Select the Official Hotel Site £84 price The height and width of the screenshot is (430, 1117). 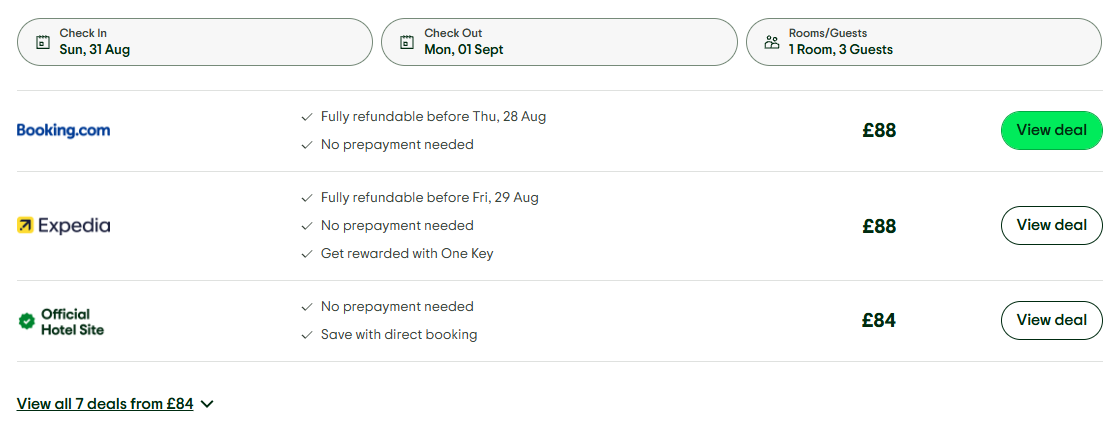point(879,321)
